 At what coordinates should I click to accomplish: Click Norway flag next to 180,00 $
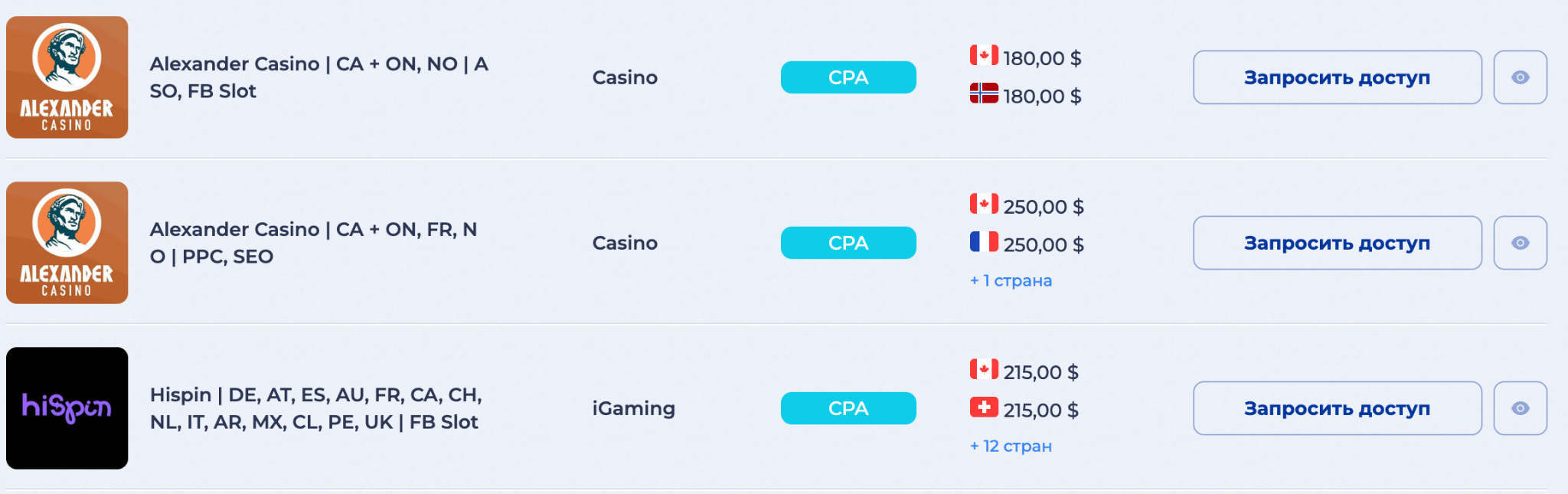click(984, 93)
